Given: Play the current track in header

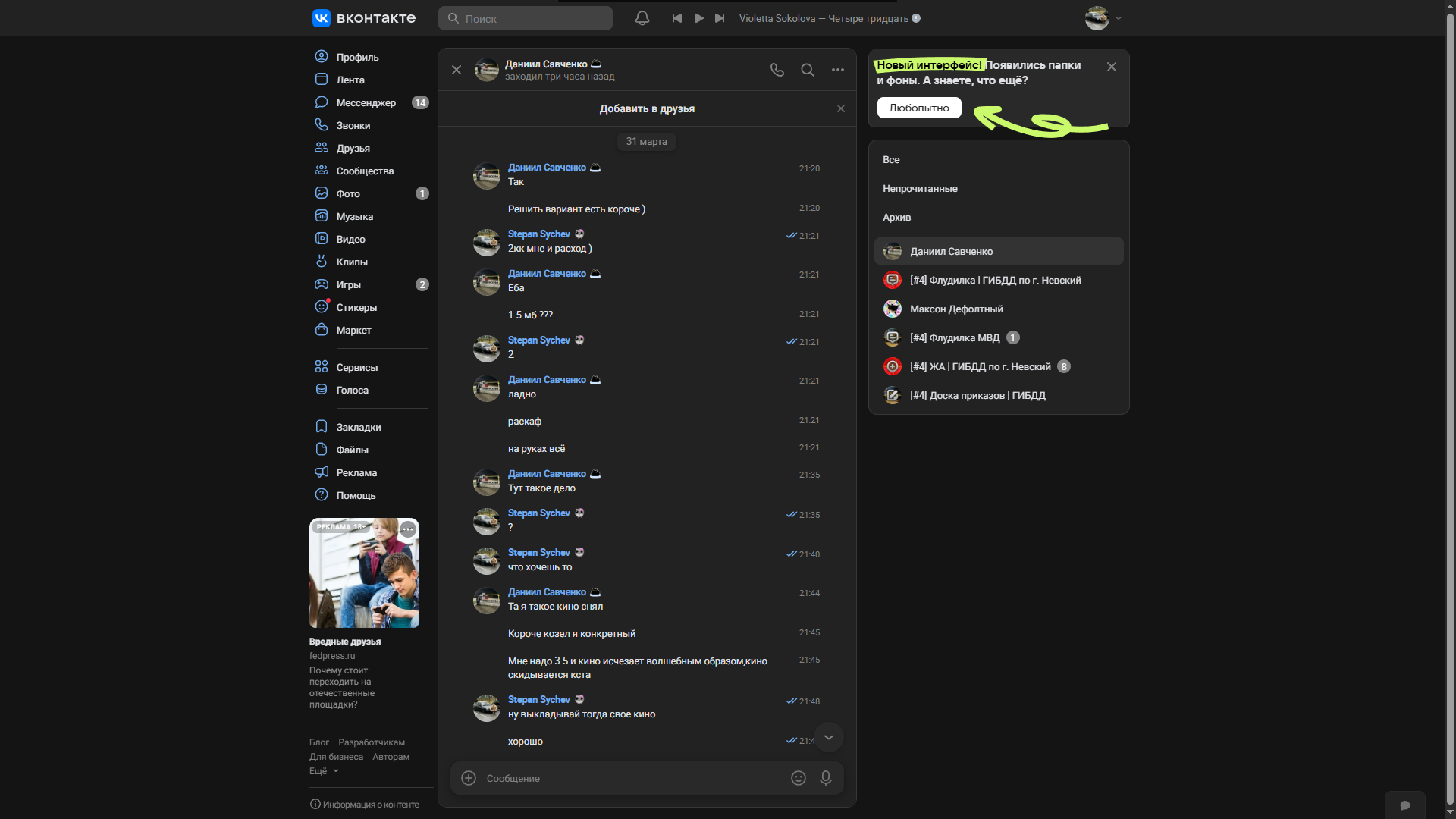Looking at the screenshot, I should pos(699,18).
